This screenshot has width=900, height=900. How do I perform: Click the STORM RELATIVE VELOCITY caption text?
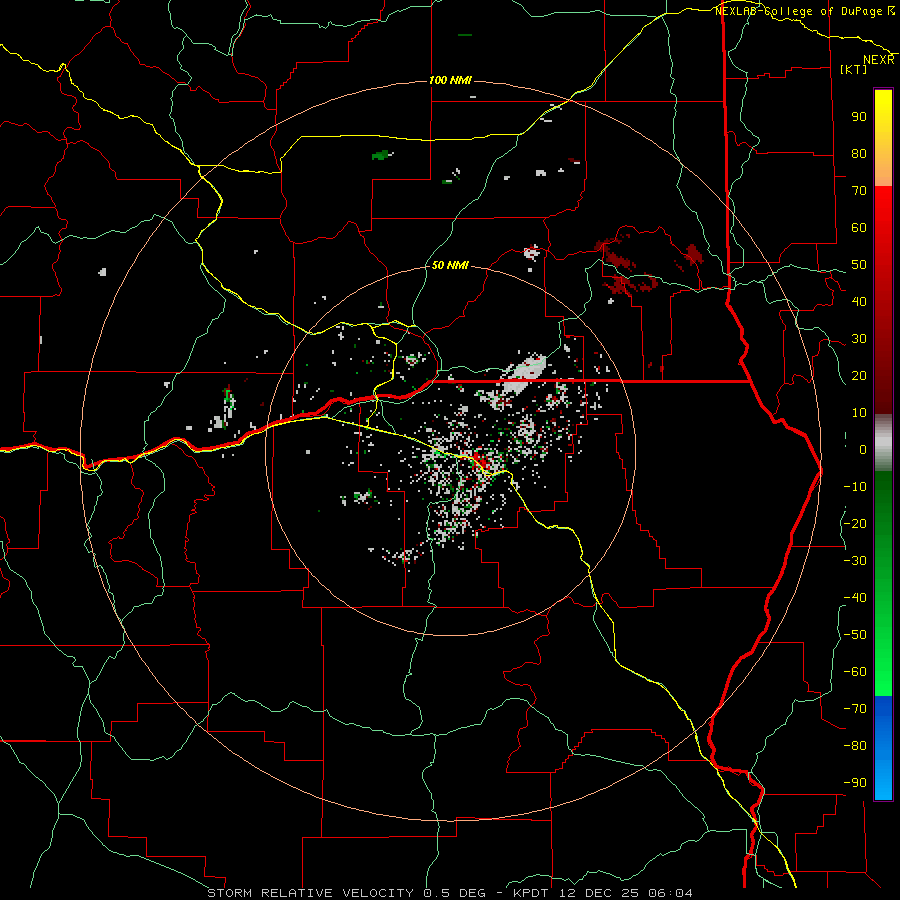(x=310, y=893)
